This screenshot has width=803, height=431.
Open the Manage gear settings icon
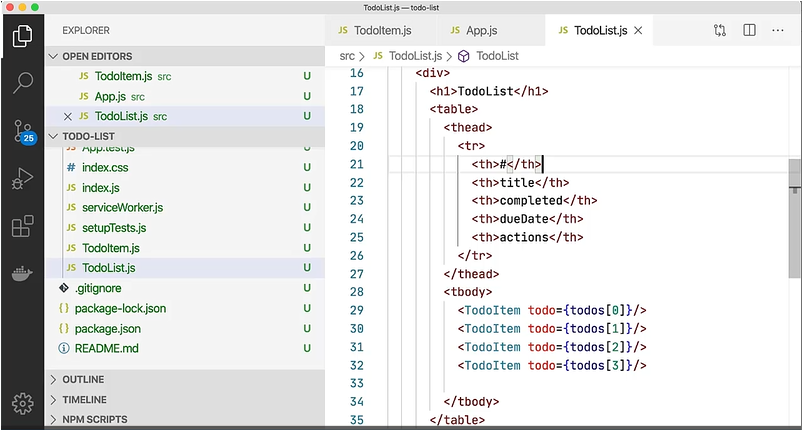(x=22, y=404)
